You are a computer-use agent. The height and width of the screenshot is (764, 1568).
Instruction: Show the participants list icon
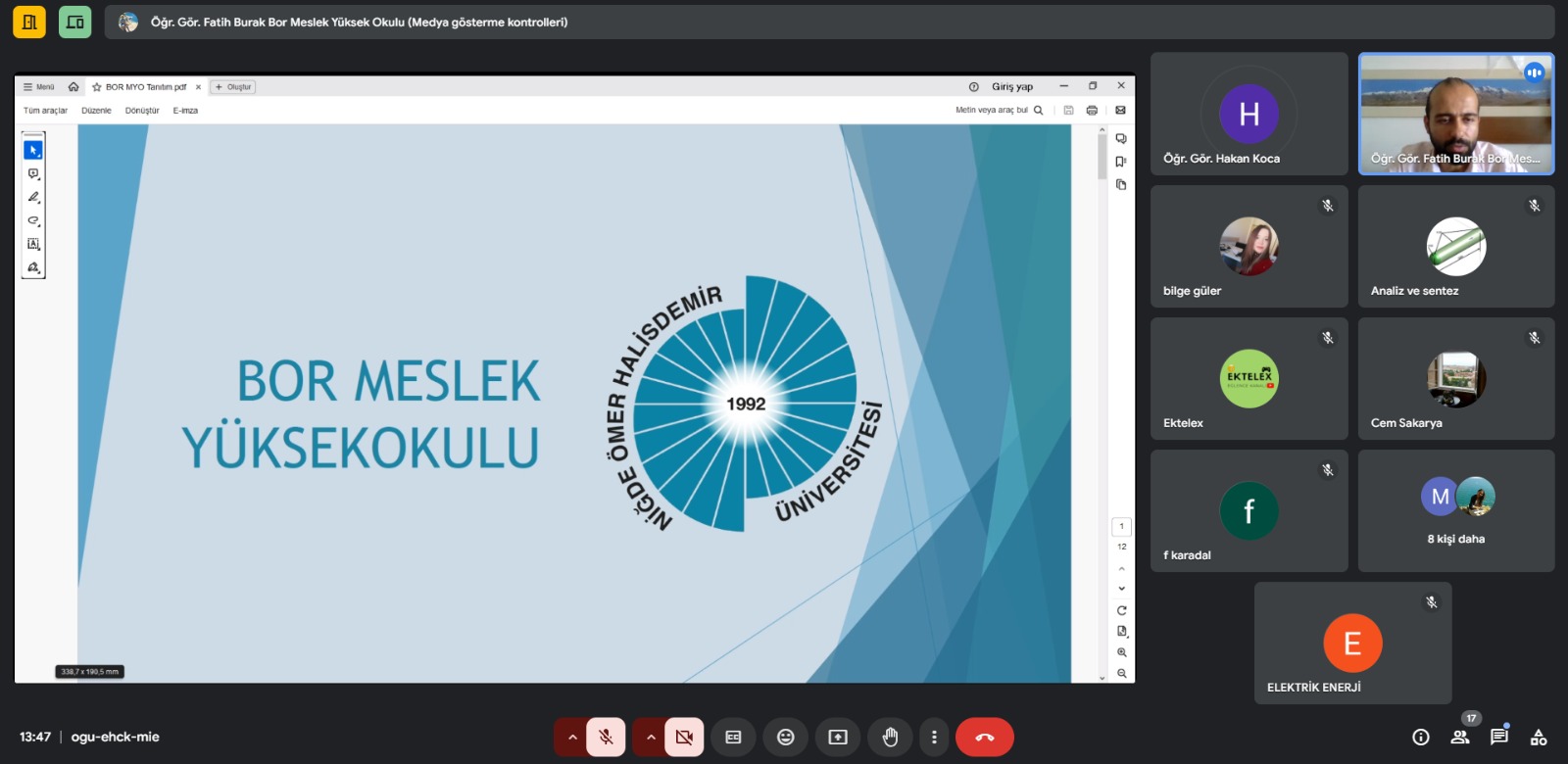1460,738
